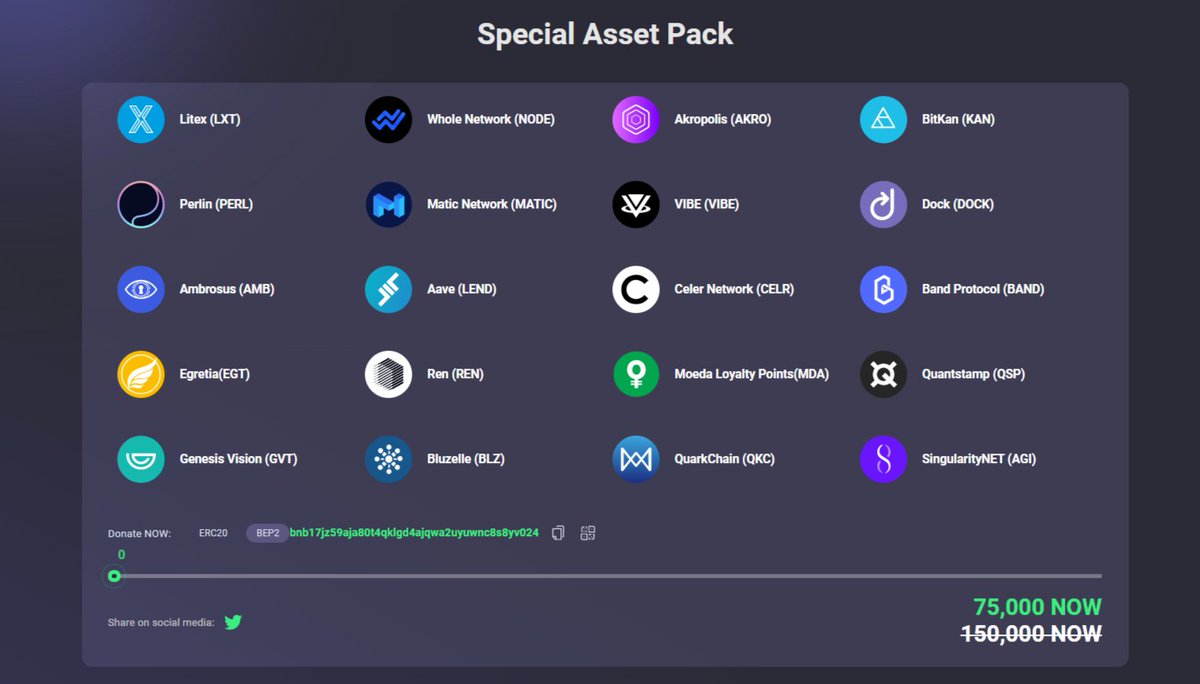1200x684 pixels.
Task: Click the Akropolis (AKRO) label
Action: 723,119
